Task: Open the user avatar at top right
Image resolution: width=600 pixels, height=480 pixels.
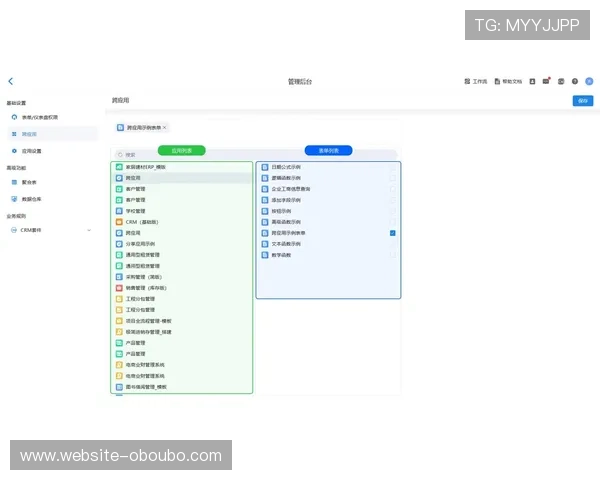Action: [x=590, y=81]
